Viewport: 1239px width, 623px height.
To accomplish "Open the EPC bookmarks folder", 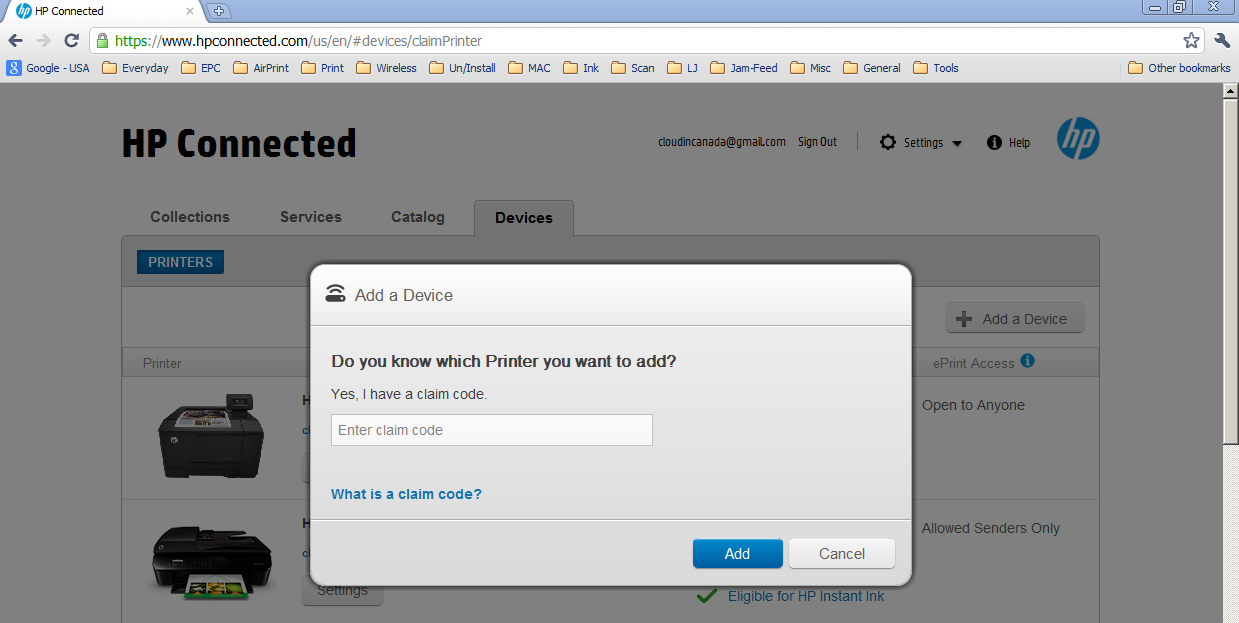I will [201, 68].
